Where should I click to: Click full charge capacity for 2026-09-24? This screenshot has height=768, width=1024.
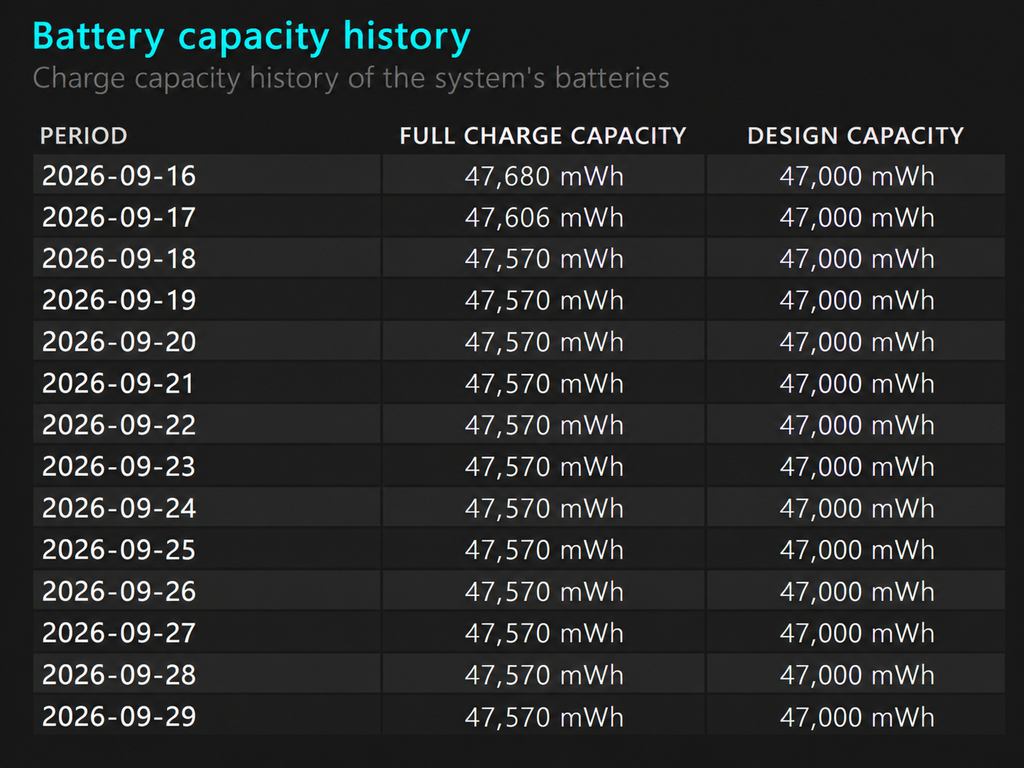click(544, 508)
